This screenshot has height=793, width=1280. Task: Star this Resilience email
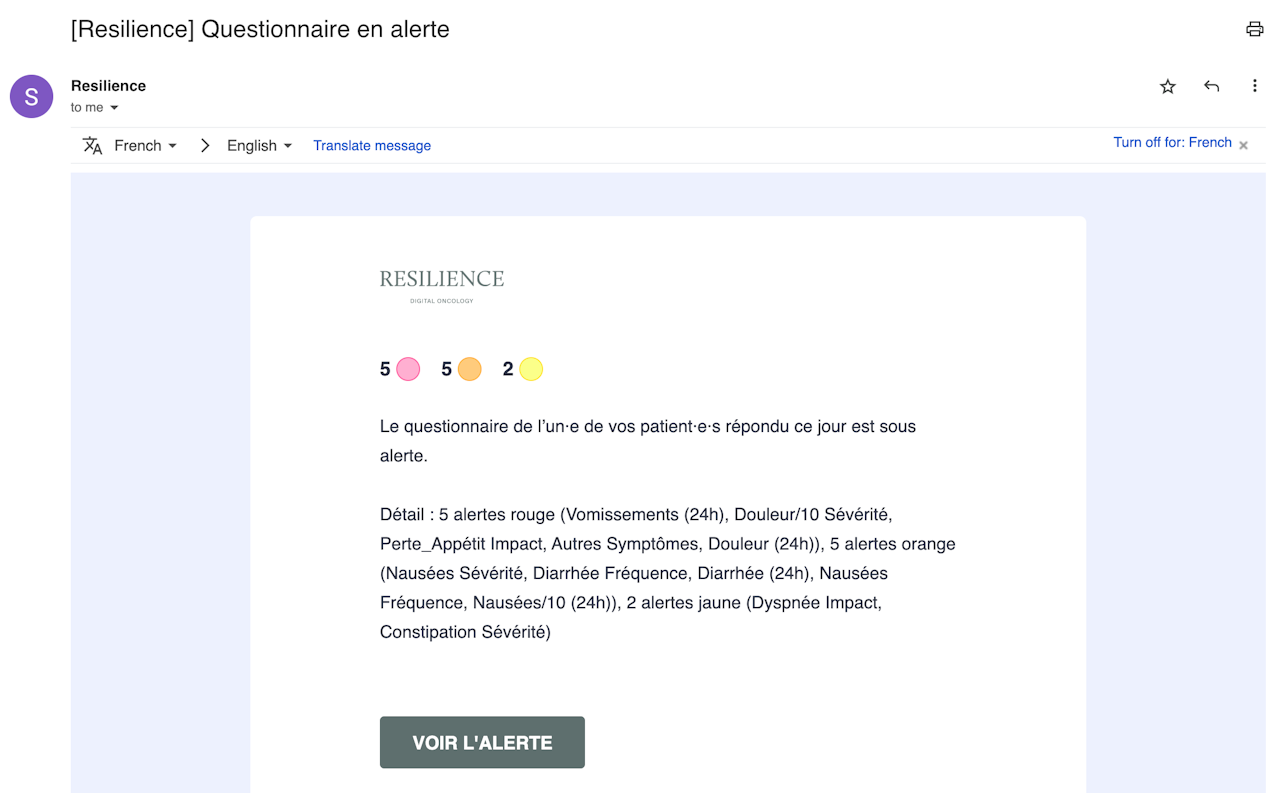(x=1167, y=87)
